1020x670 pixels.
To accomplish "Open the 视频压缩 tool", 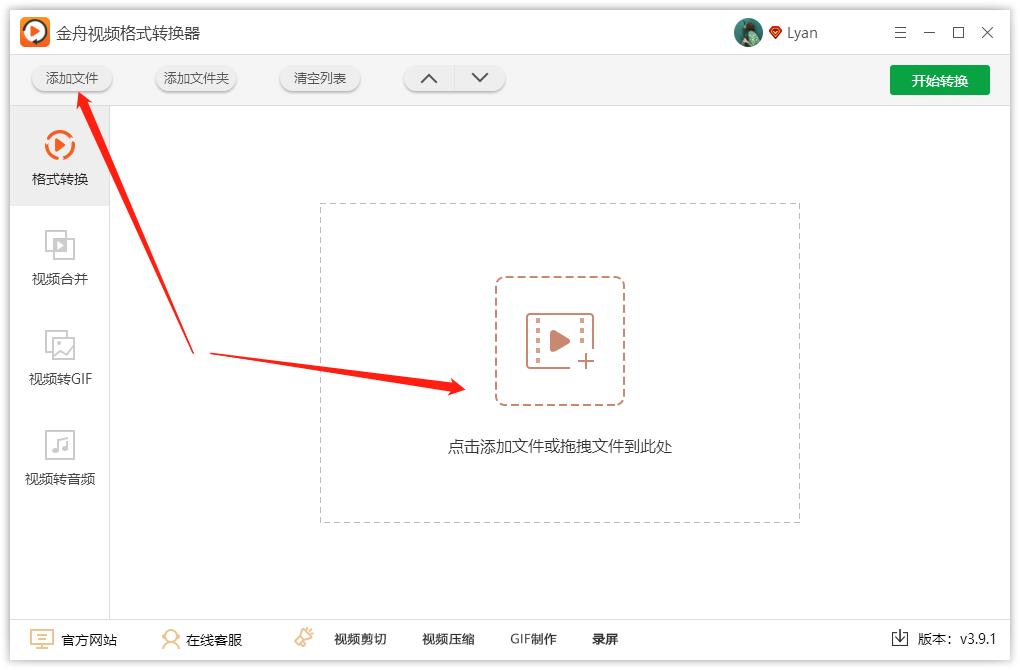I will pos(448,638).
